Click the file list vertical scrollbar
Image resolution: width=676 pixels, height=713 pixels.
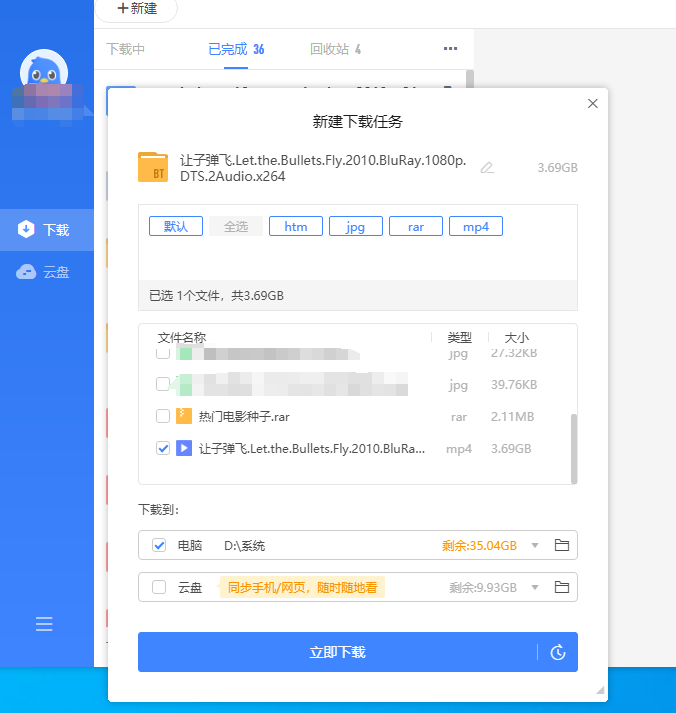(574, 448)
